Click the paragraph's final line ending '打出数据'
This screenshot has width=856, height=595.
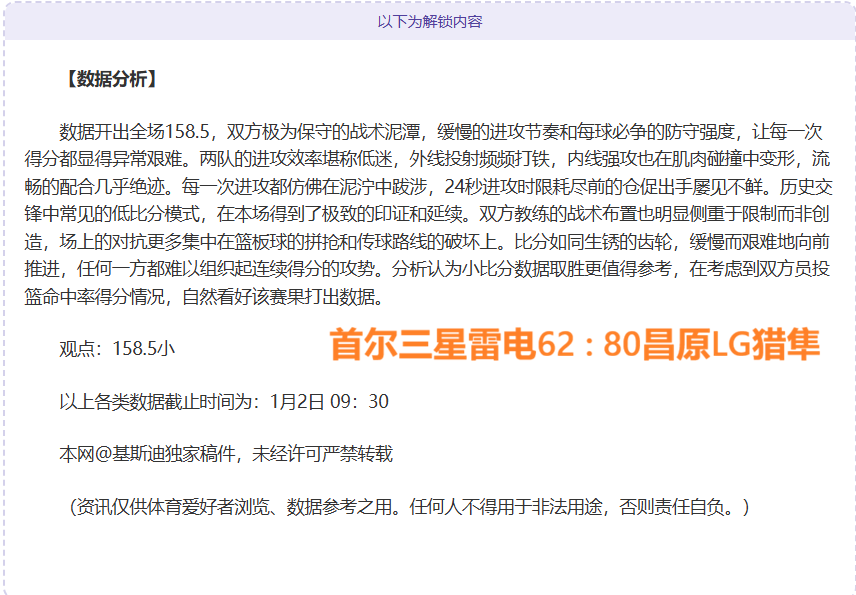(200, 296)
